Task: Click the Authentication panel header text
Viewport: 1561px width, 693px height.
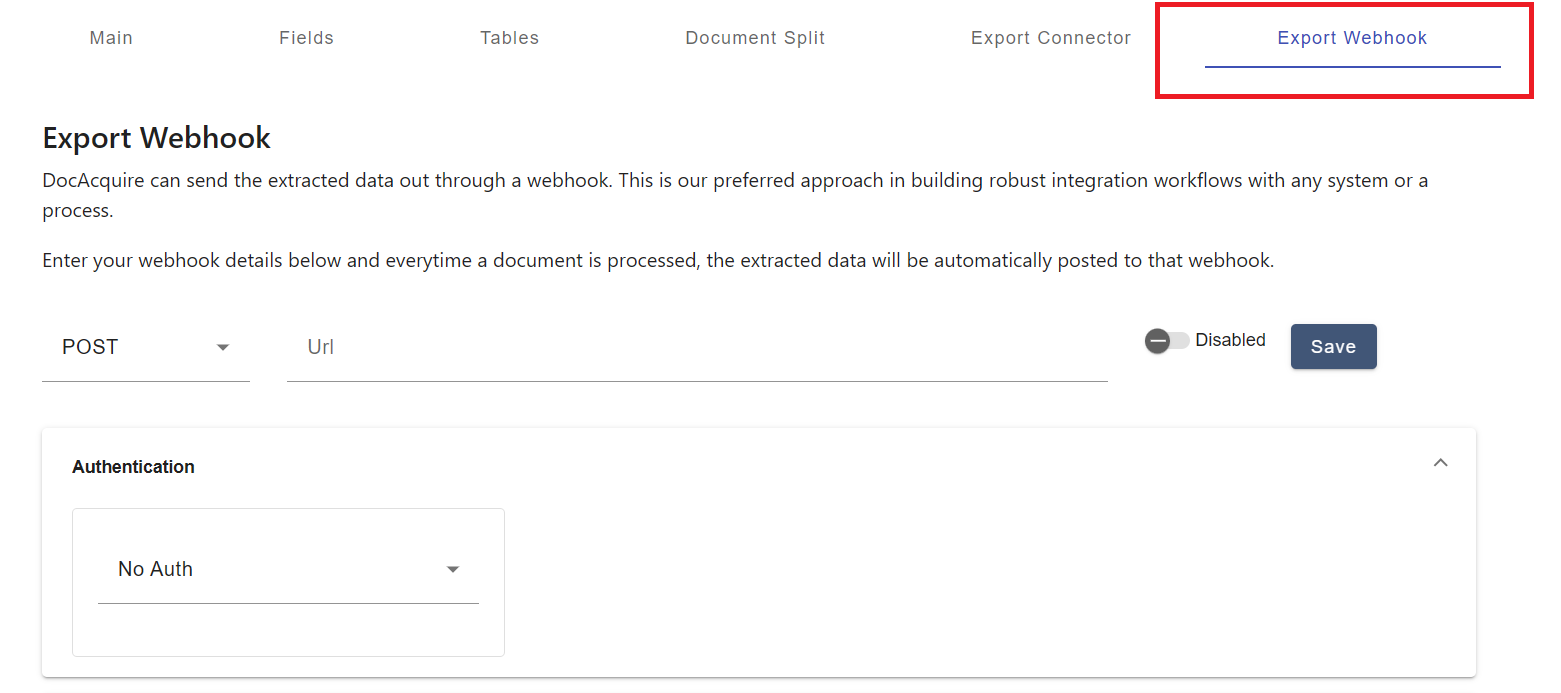Action: click(x=133, y=466)
